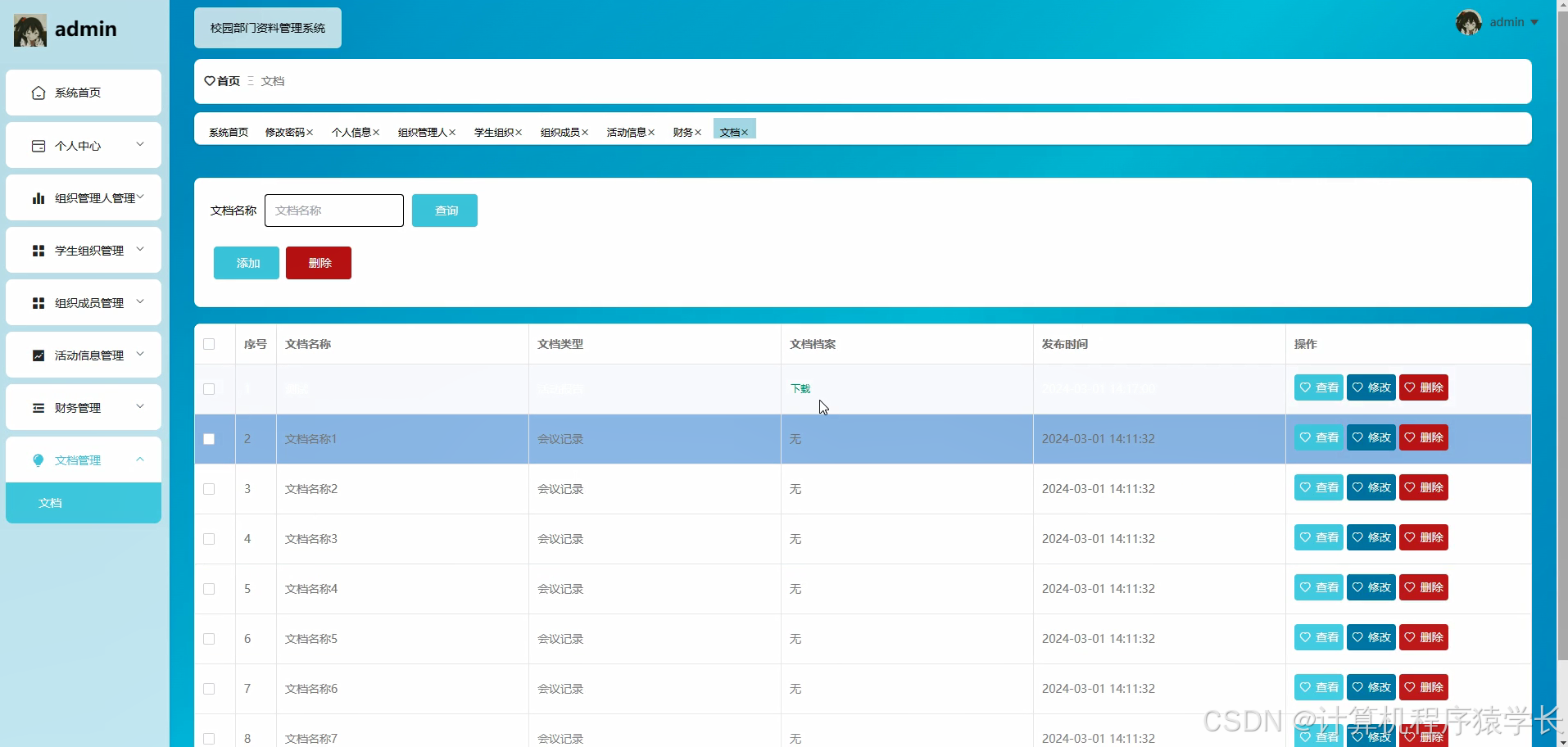
Task: Check the checkbox for 文档名称4
Action: (209, 589)
